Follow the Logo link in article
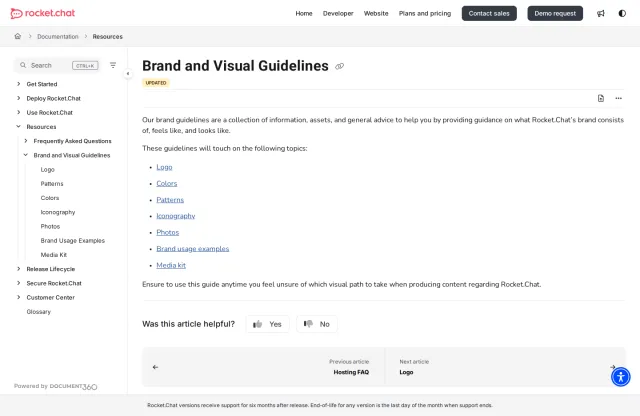This screenshot has height=416, width=640. tap(164, 167)
